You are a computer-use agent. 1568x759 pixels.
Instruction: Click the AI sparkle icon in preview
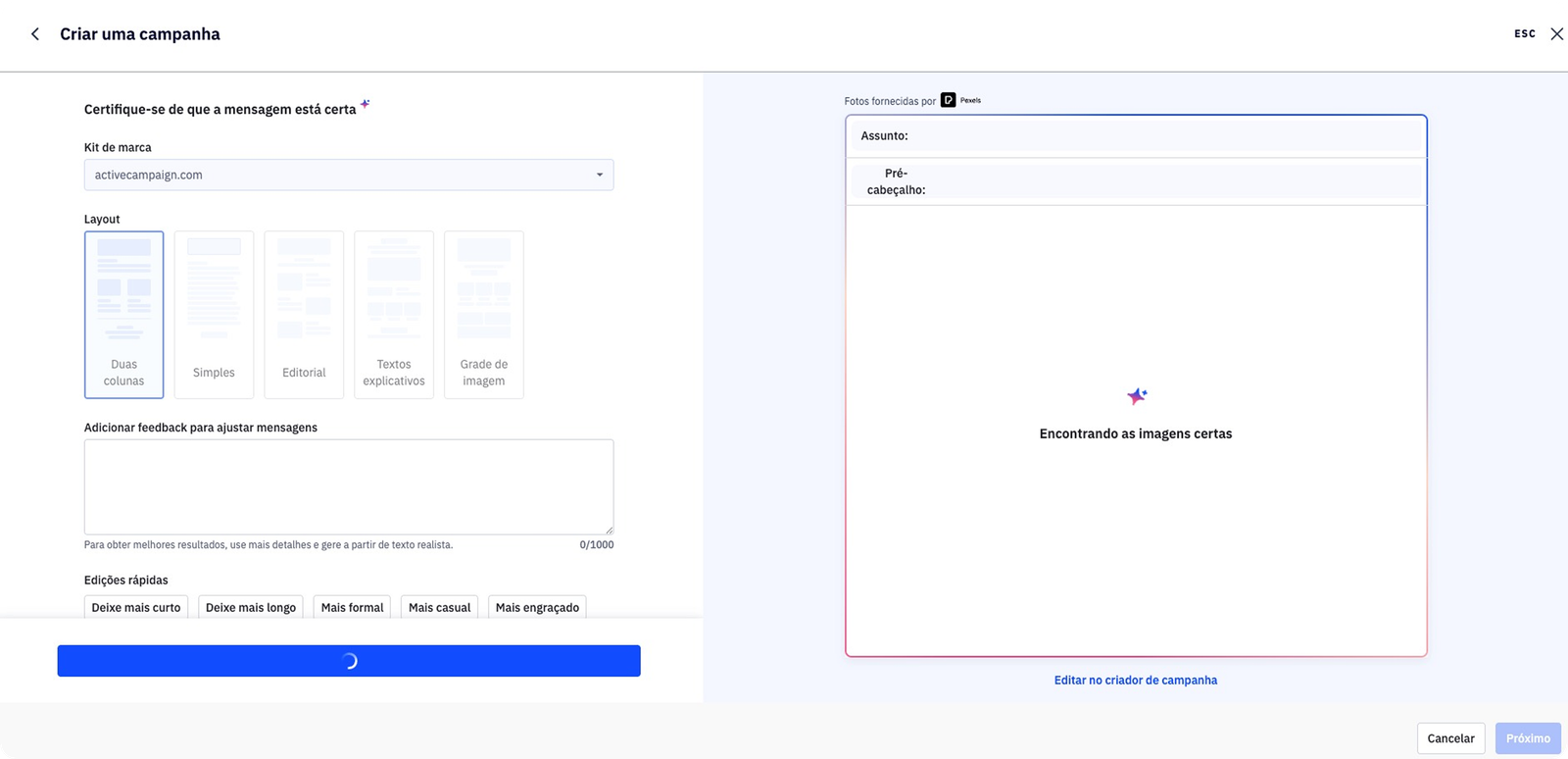coord(1136,396)
